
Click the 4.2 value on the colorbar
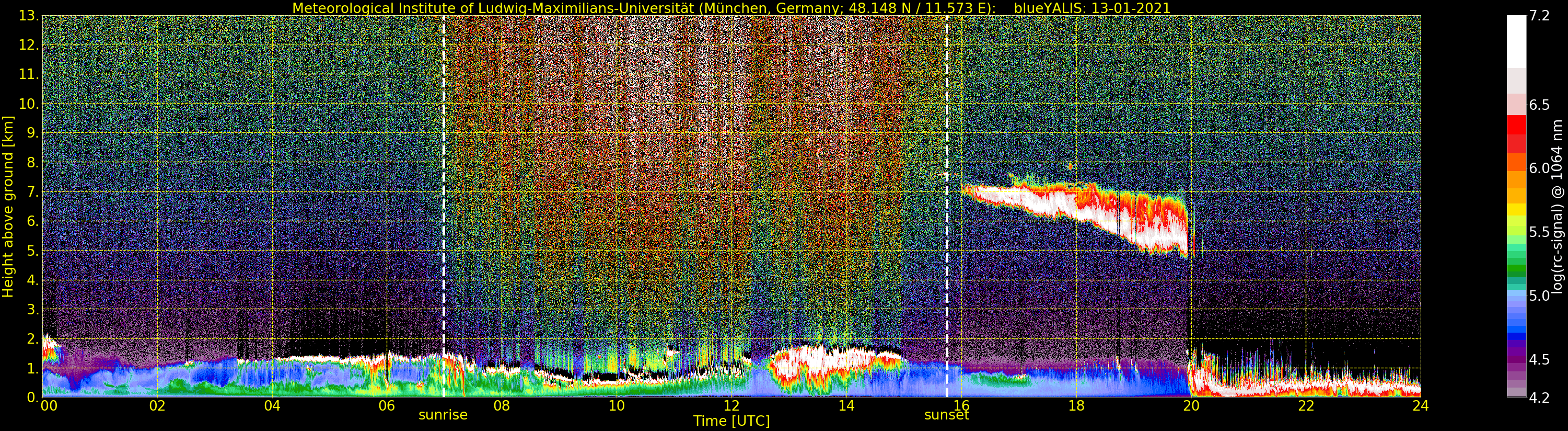[x=1539, y=398]
